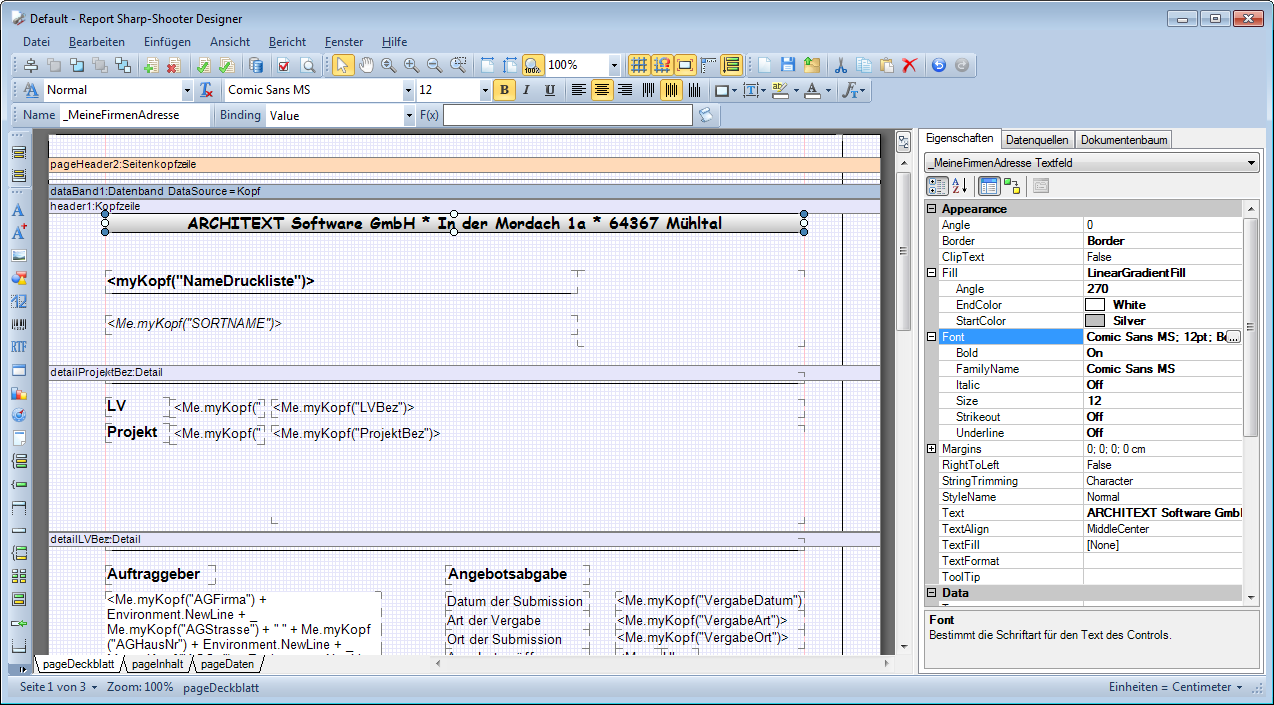Viewport: 1274px width, 705px height.
Task: Select the shape tool in toolbox
Action: [x=18, y=278]
